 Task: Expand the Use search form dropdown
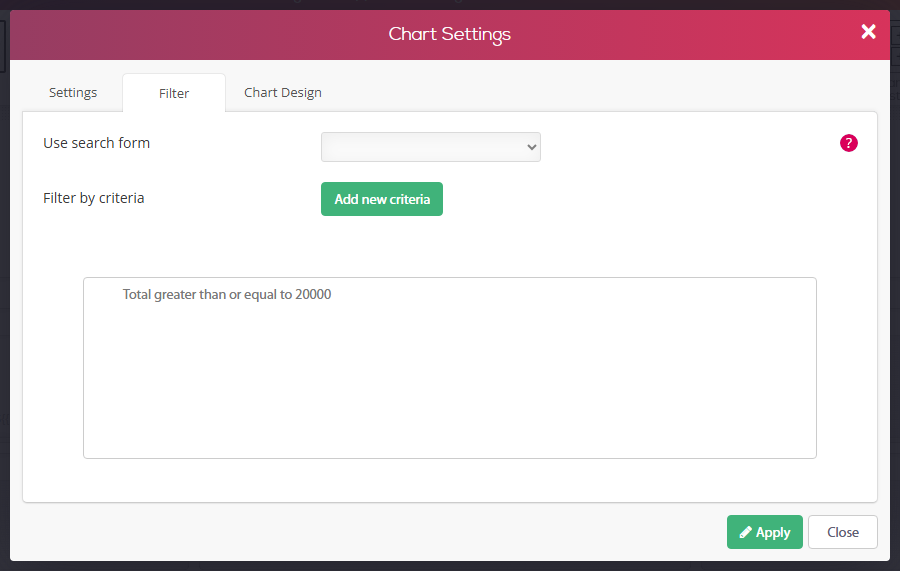[x=430, y=147]
